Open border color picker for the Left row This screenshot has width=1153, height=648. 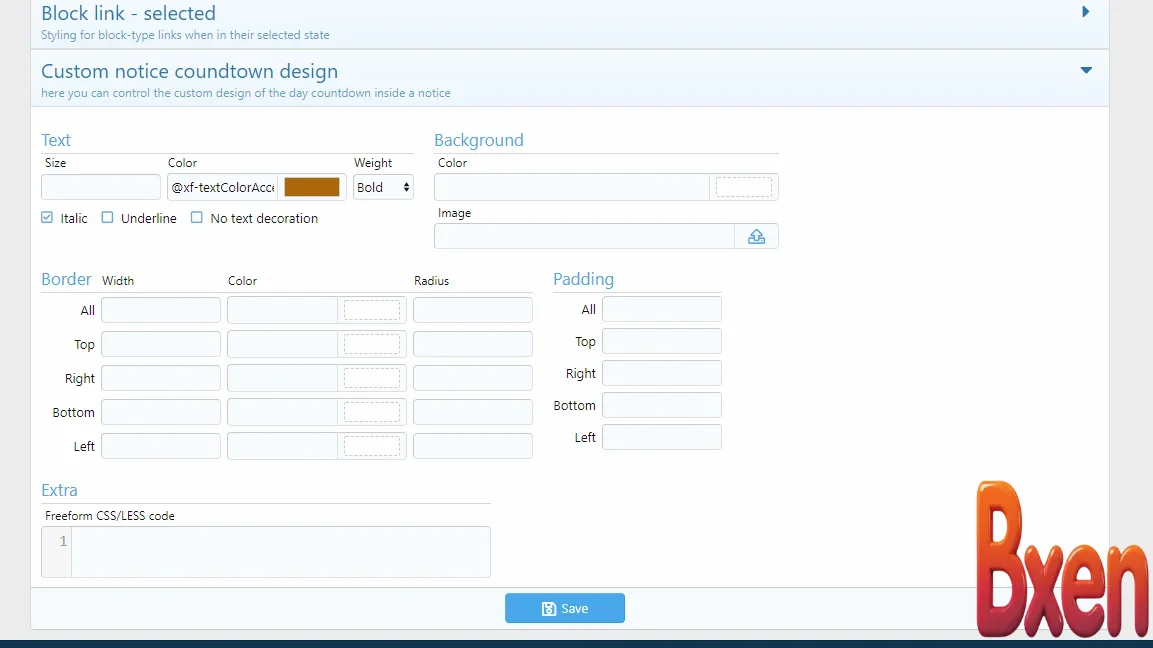click(372, 445)
